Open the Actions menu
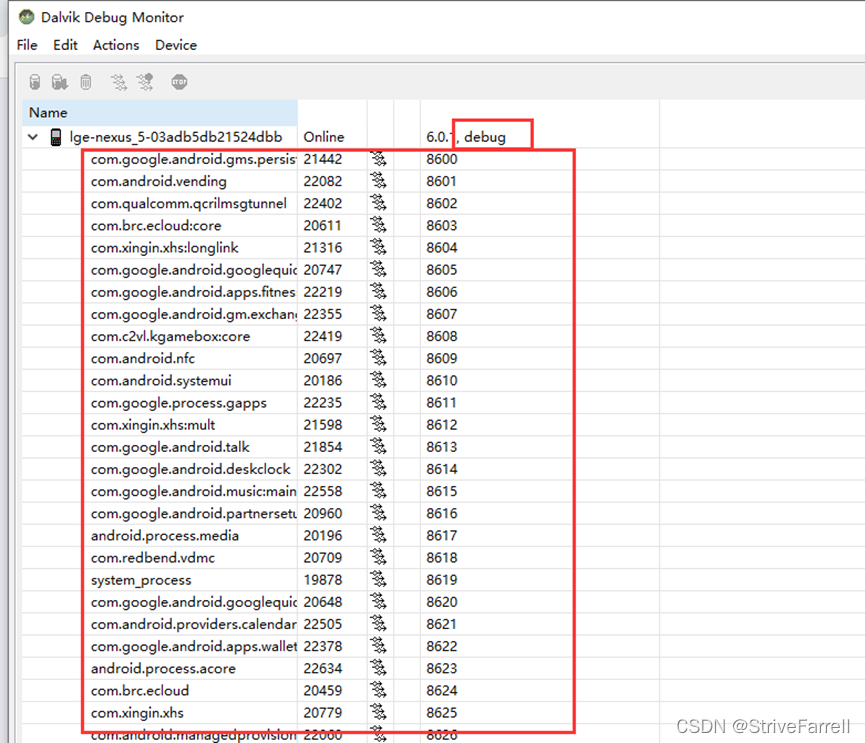Viewport: 865px width, 743px height. 116,45
